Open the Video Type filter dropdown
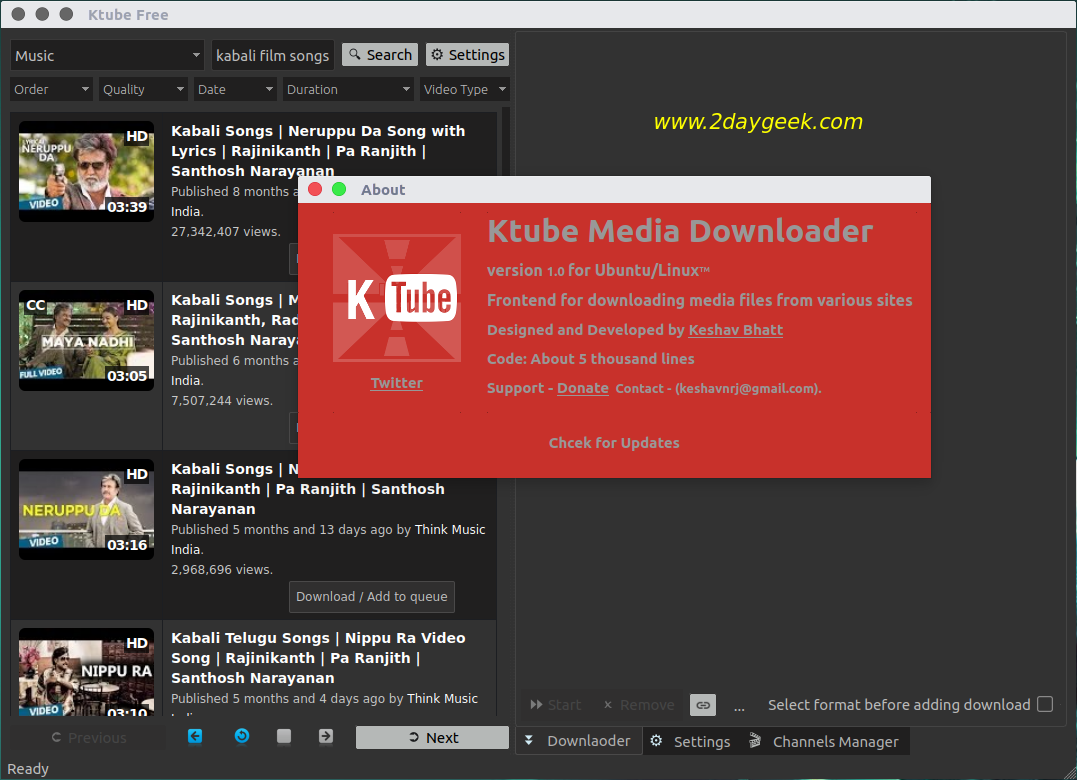Image resolution: width=1077 pixels, height=780 pixels. [464, 89]
